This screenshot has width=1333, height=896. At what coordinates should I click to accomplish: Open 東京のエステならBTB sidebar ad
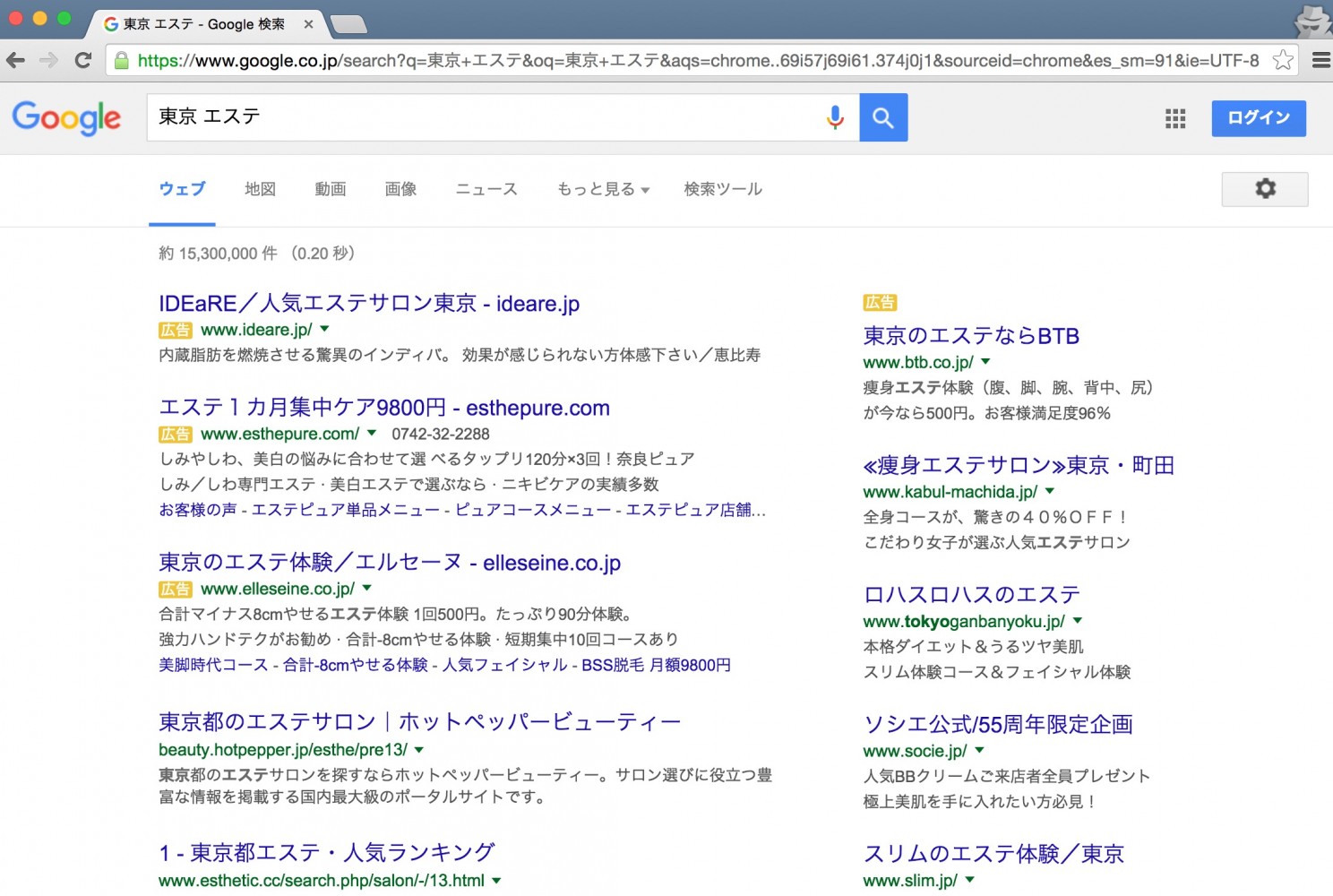971,336
